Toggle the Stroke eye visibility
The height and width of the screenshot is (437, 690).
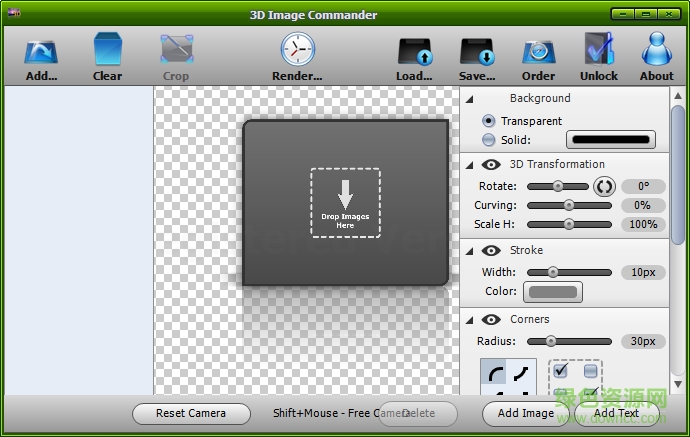pos(491,250)
